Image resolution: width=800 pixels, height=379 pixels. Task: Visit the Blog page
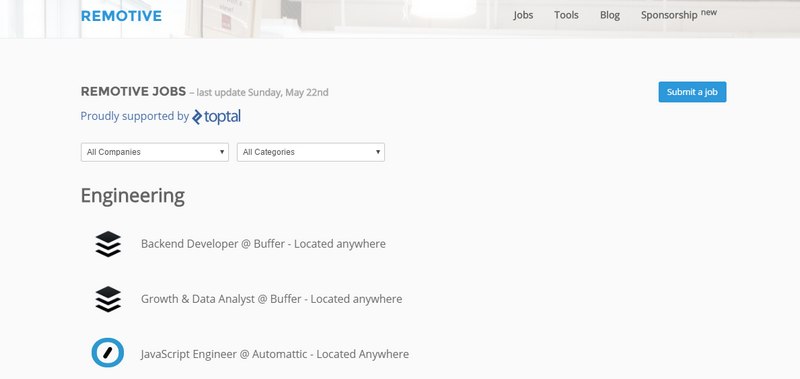coord(610,15)
